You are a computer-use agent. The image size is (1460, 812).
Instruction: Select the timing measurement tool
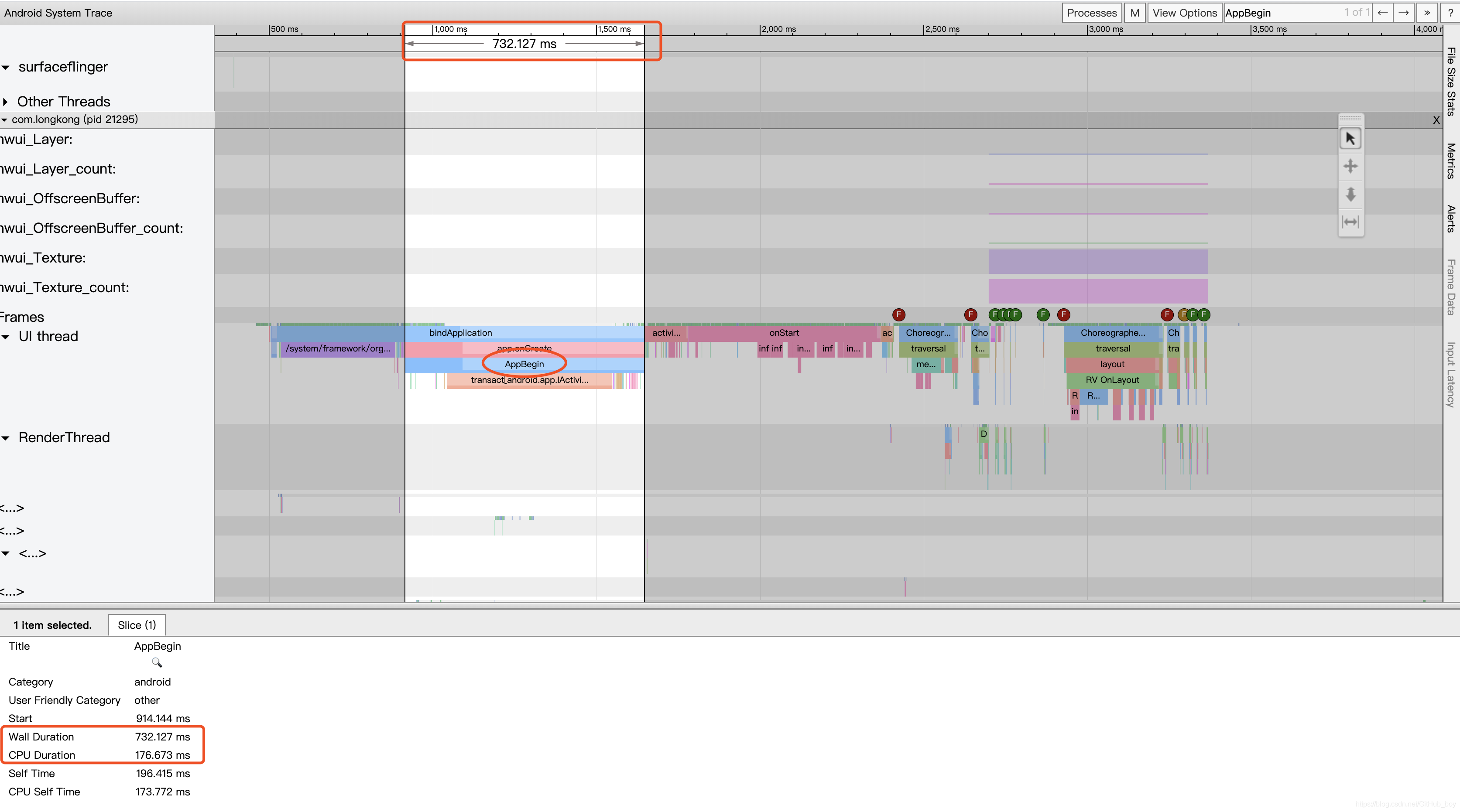tap(1350, 222)
